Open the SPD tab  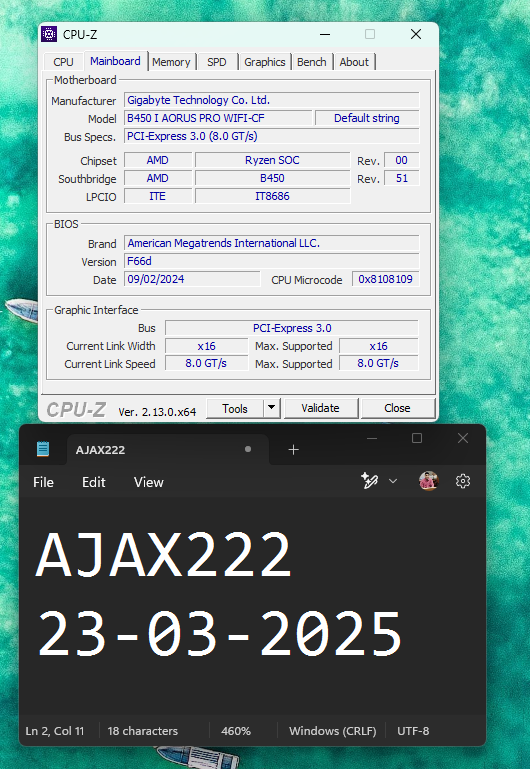pos(217,62)
